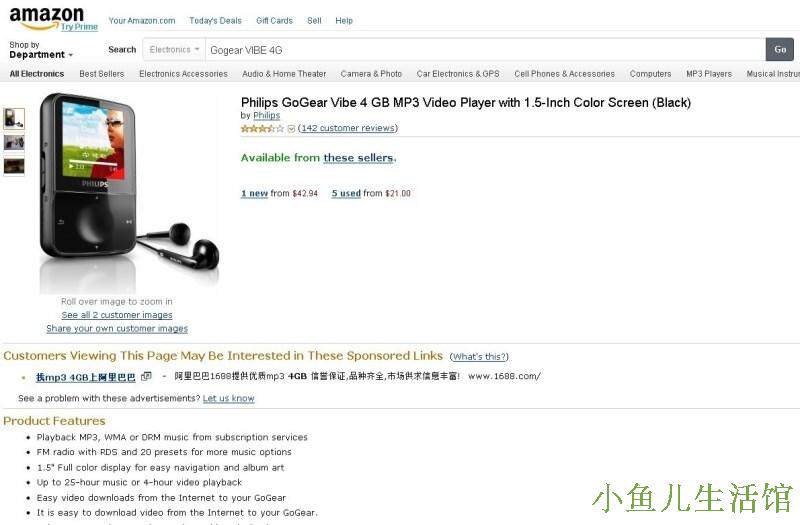Click the '1 new' offers link
The height and width of the screenshot is (525, 800).
point(254,193)
